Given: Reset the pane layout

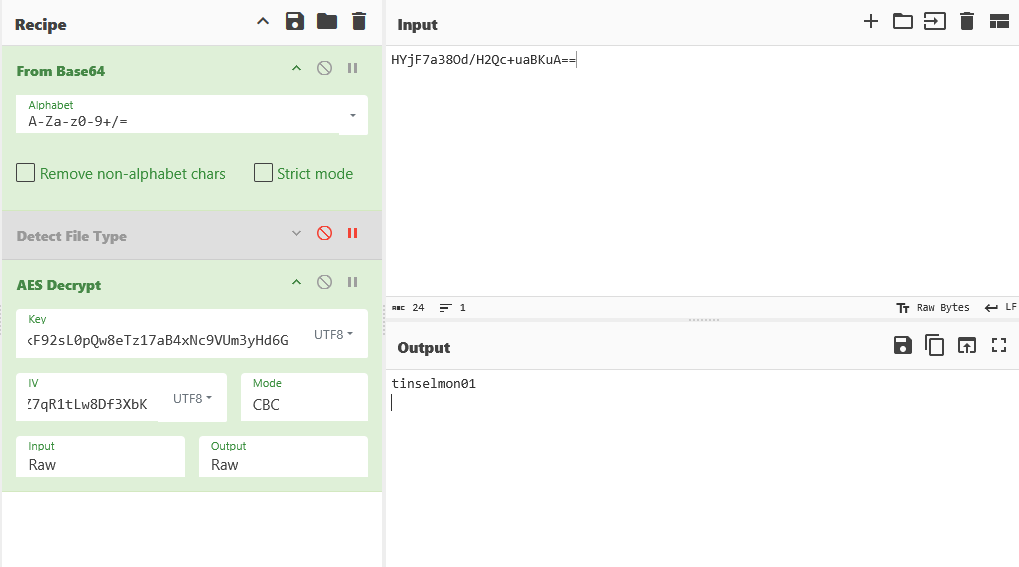Looking at the screenshot, I should coord(998,22).
